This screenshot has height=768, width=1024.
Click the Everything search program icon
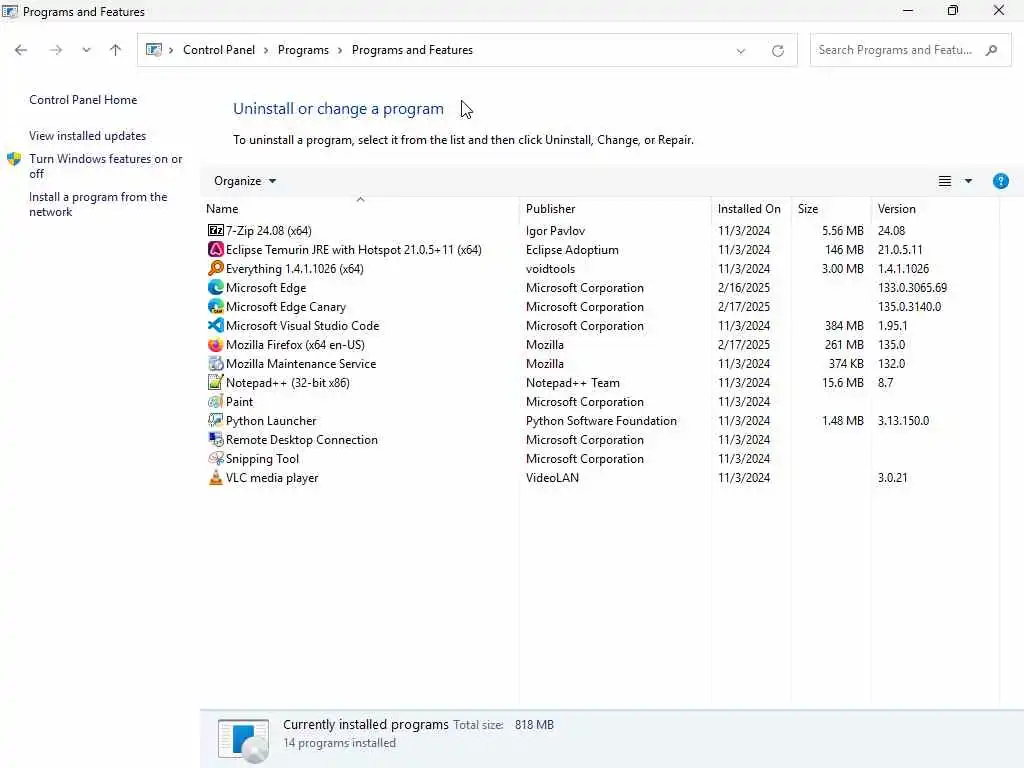216,268
